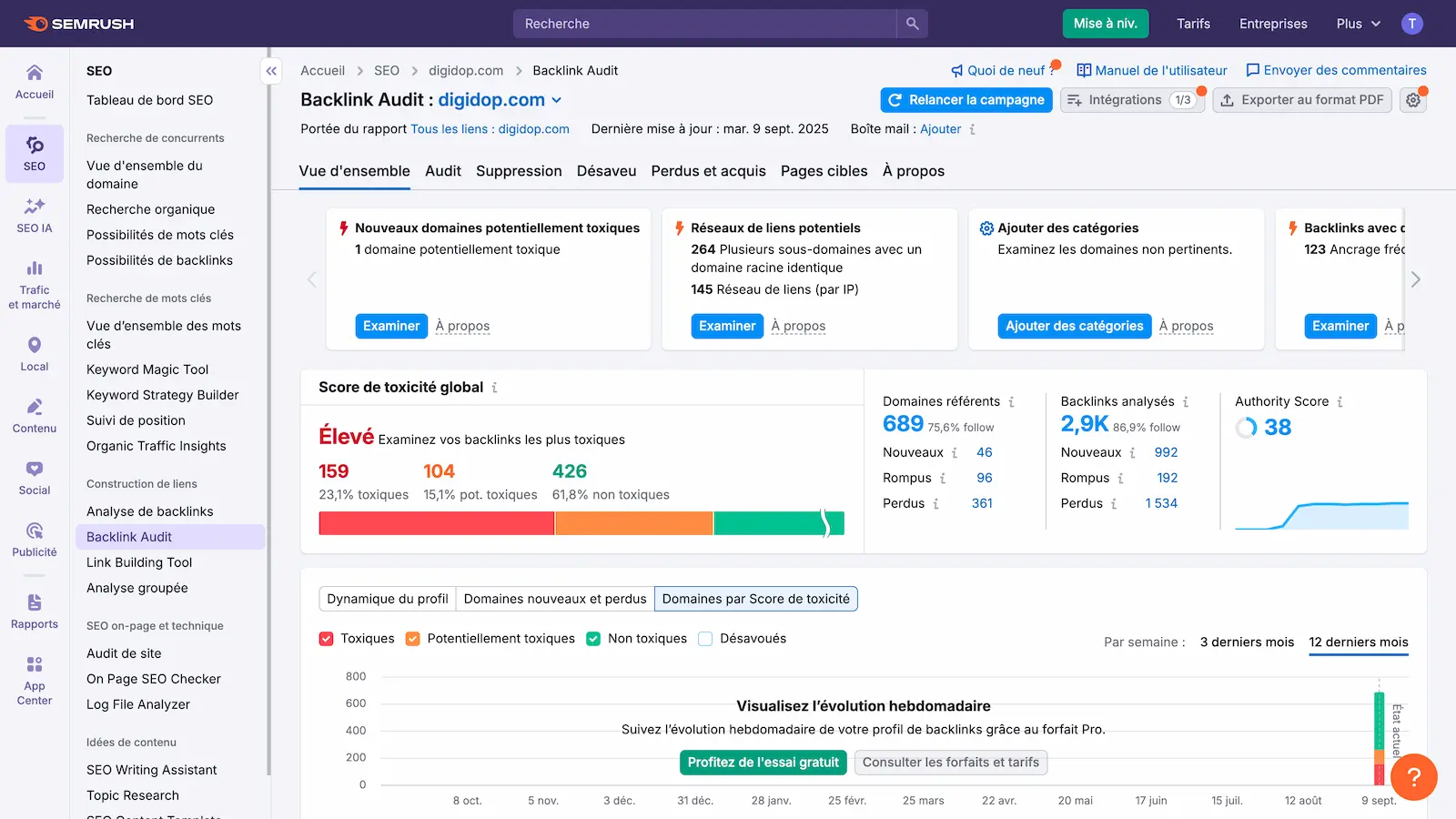Uncheck the Toxiques checkbox

tap(327, 639)
